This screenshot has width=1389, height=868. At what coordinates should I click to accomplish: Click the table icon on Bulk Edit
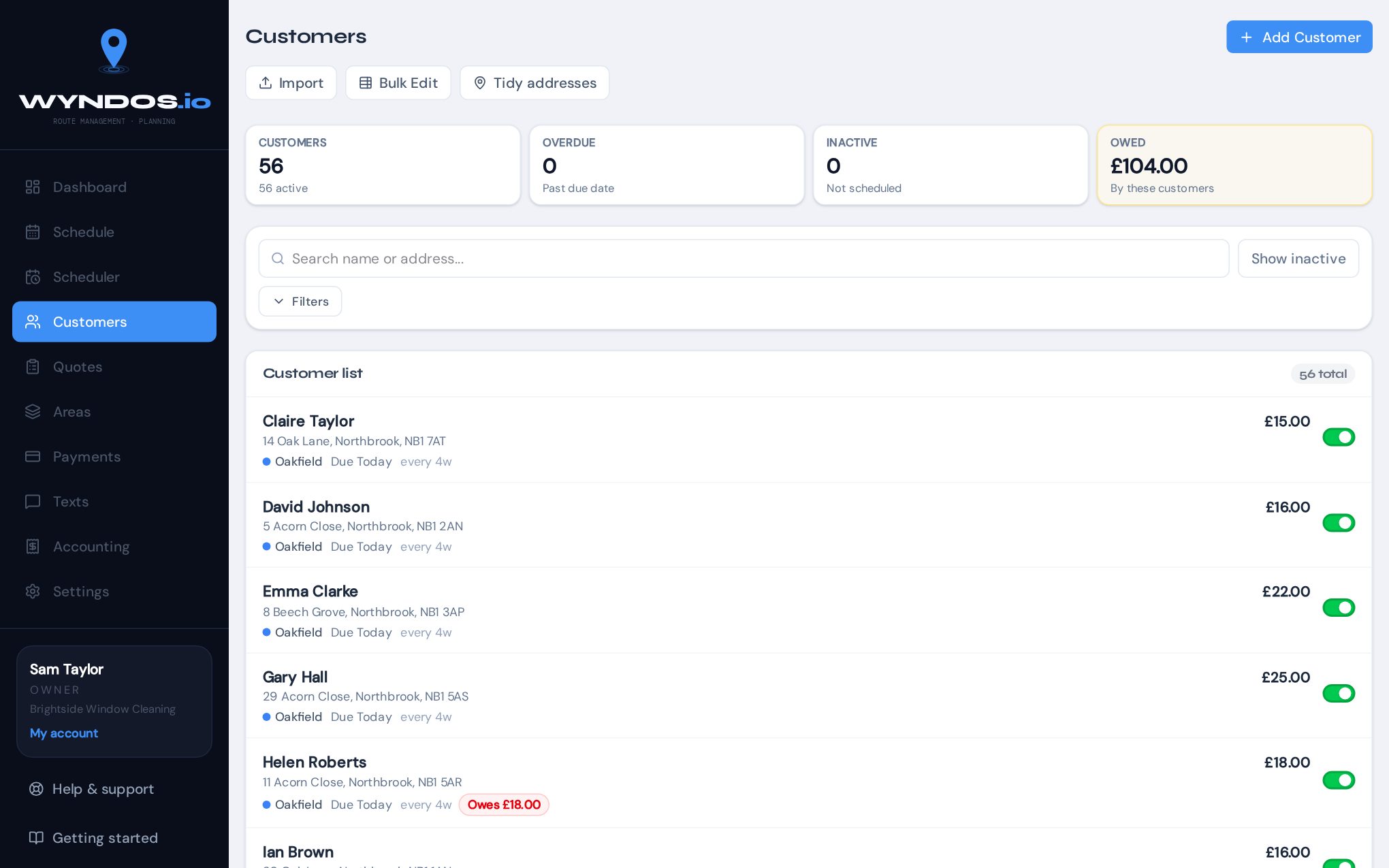coord(366,83)
